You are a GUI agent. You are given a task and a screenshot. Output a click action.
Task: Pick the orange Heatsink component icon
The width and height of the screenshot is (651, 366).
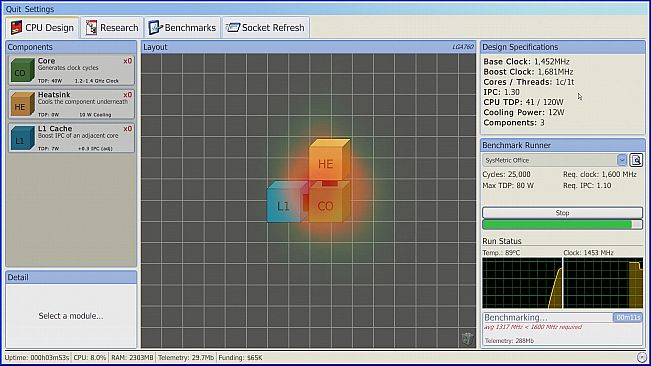22,104
